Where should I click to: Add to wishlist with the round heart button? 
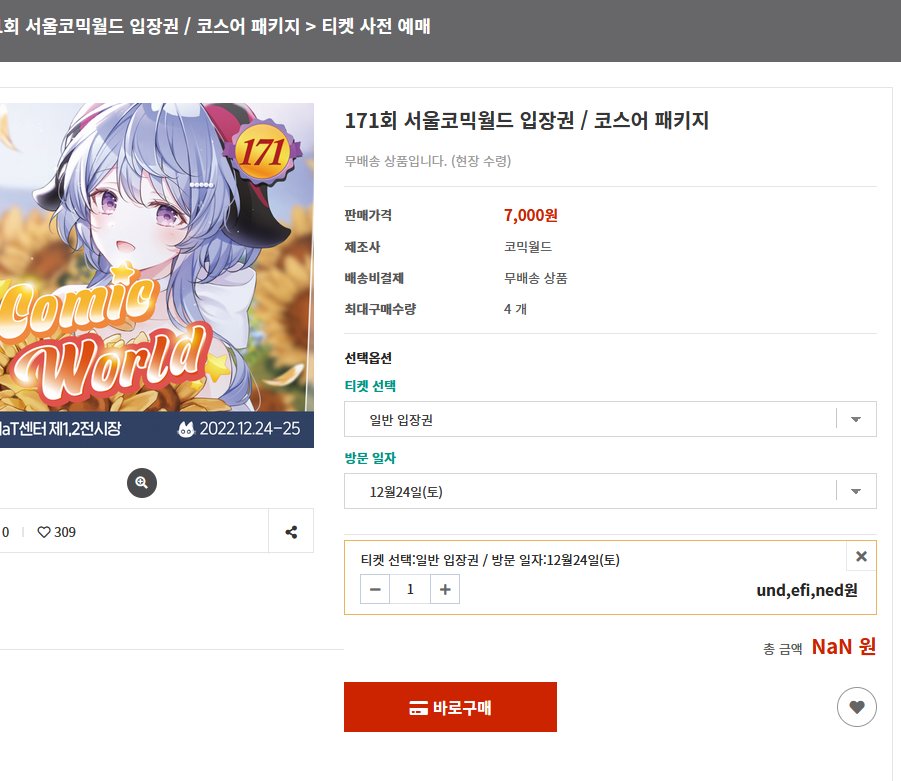(x=856, y=707)
